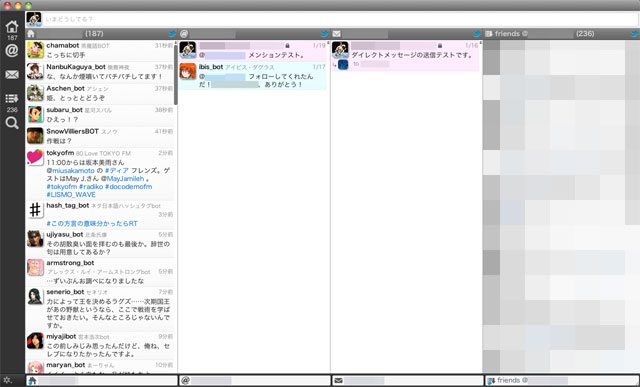640x387 pixels.
Task: Click the home column header house icon
Action: coord(31,34)
